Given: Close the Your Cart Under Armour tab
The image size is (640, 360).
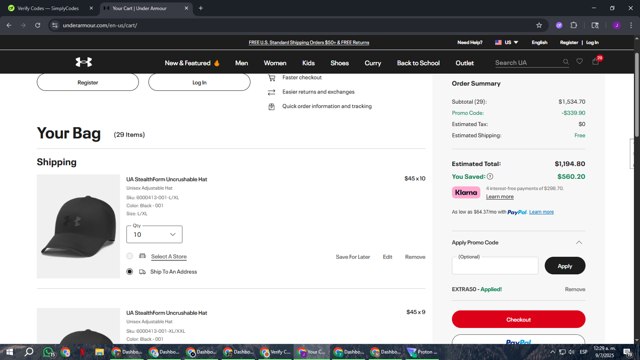Looking at the screenshot, I should (x=186, y=8).
